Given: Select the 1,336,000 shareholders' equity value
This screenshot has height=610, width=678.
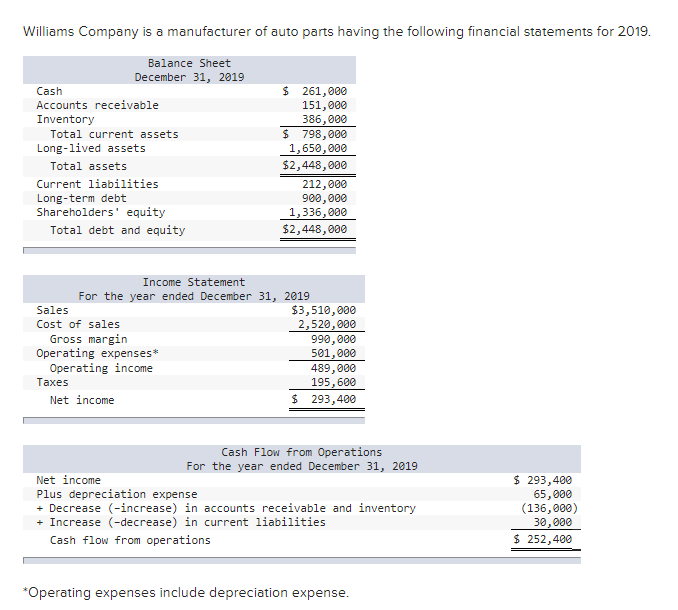Looking at the screenshot, I should [x=318, y=212].
